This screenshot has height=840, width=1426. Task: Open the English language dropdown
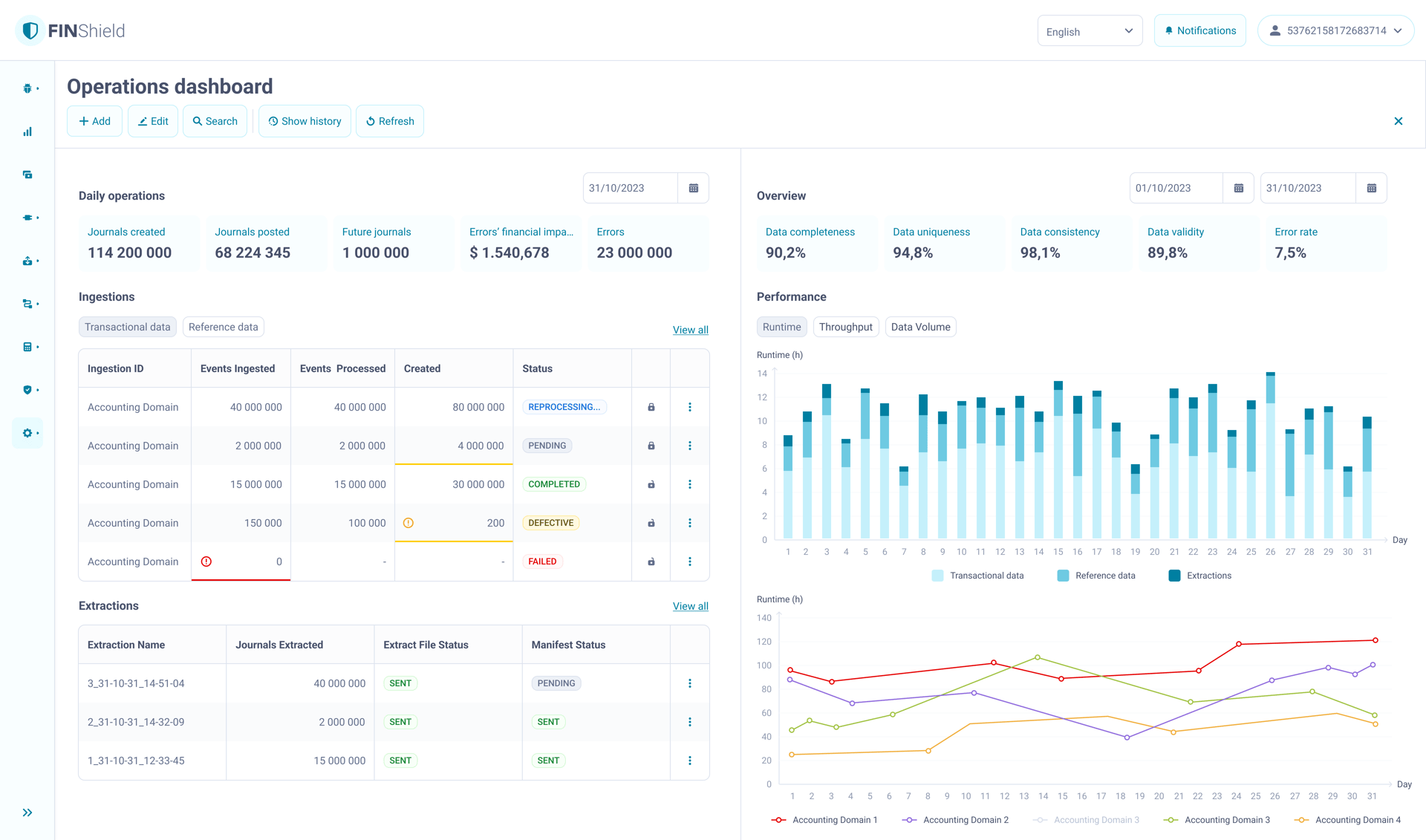pyautogui.click(x=1089, y=31)
